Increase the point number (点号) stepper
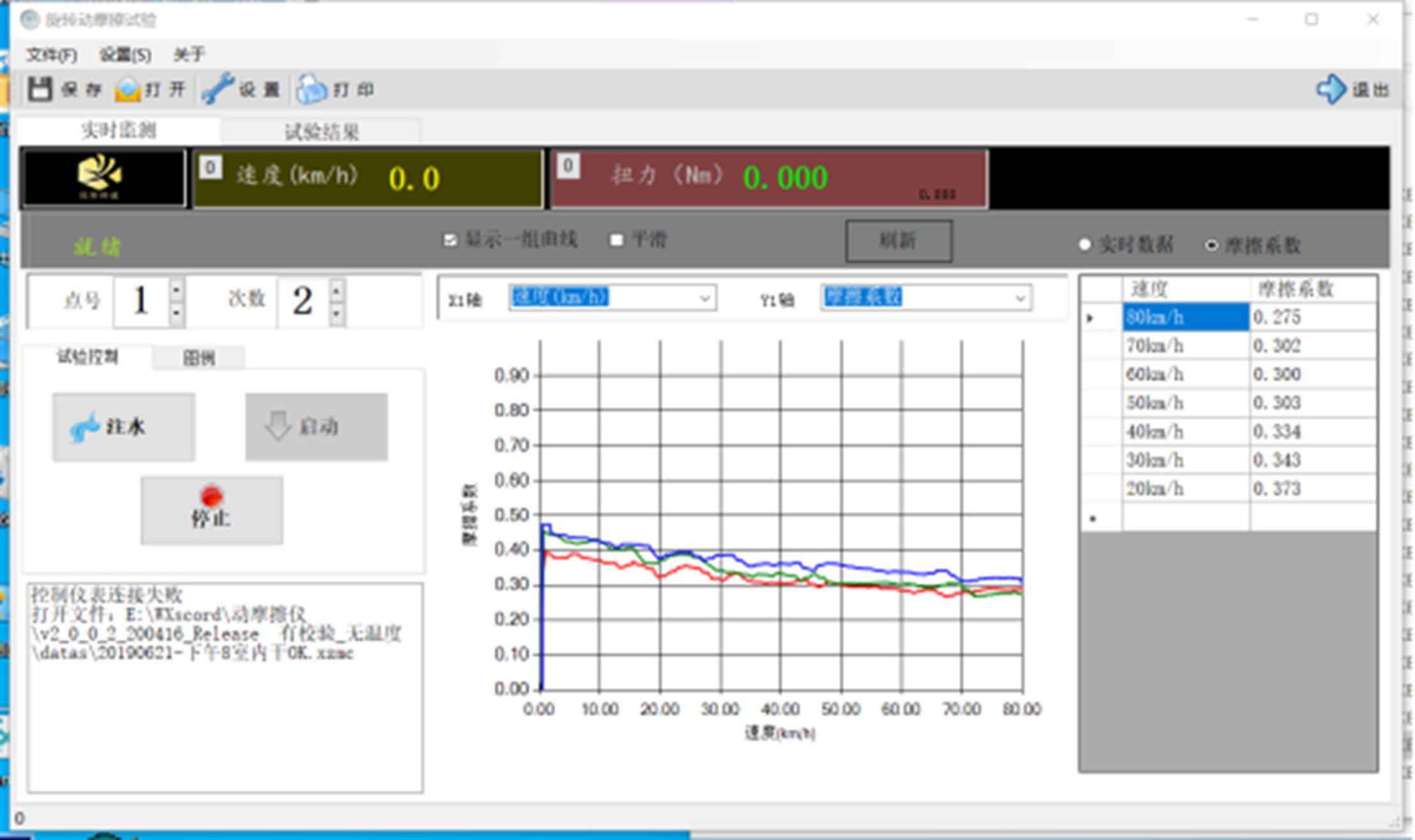Viewport: 1415px width, 840px height. click(177, 289)
